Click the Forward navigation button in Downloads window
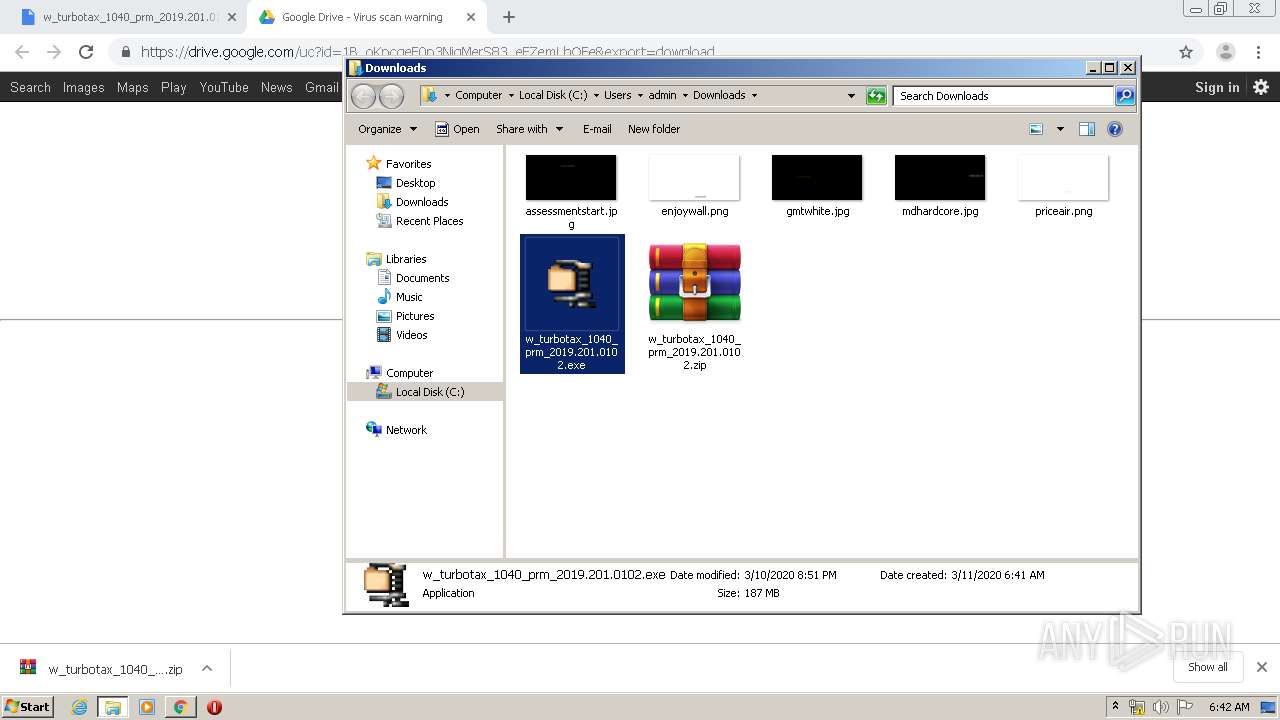 pos(392,96)
